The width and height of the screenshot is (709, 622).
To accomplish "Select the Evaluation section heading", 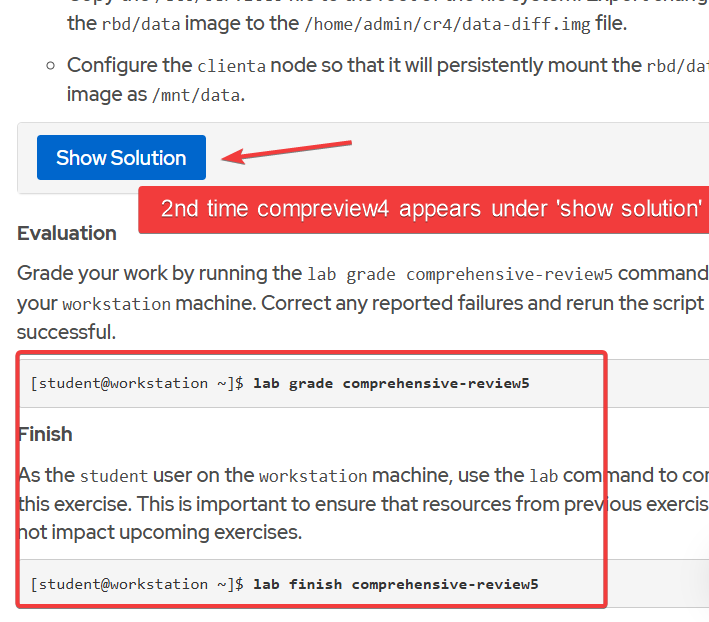I will pyautogui.click(x=67, y=233).
